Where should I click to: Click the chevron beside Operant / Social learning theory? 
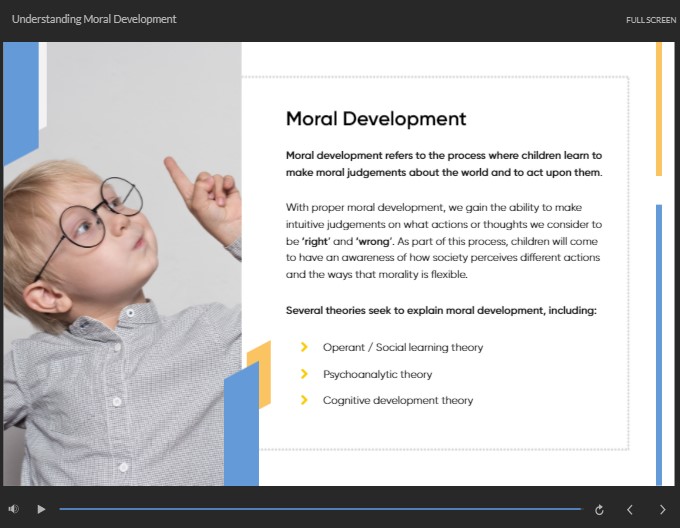tap(304, 347)
